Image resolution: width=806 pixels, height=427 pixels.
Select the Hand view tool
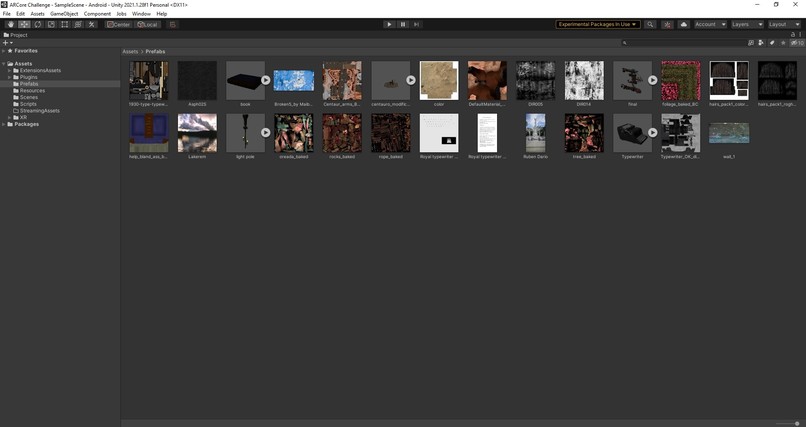coord(11,24)
